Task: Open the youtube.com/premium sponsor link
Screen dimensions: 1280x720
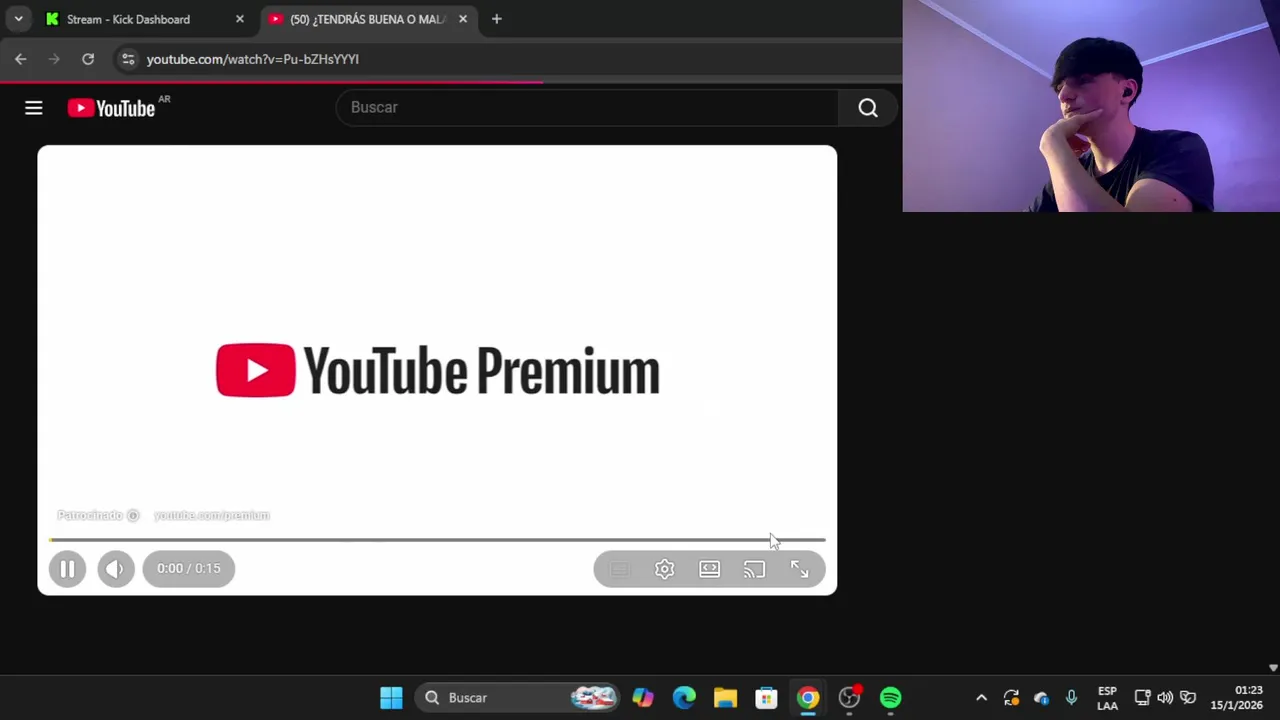Action: point(212,515)
